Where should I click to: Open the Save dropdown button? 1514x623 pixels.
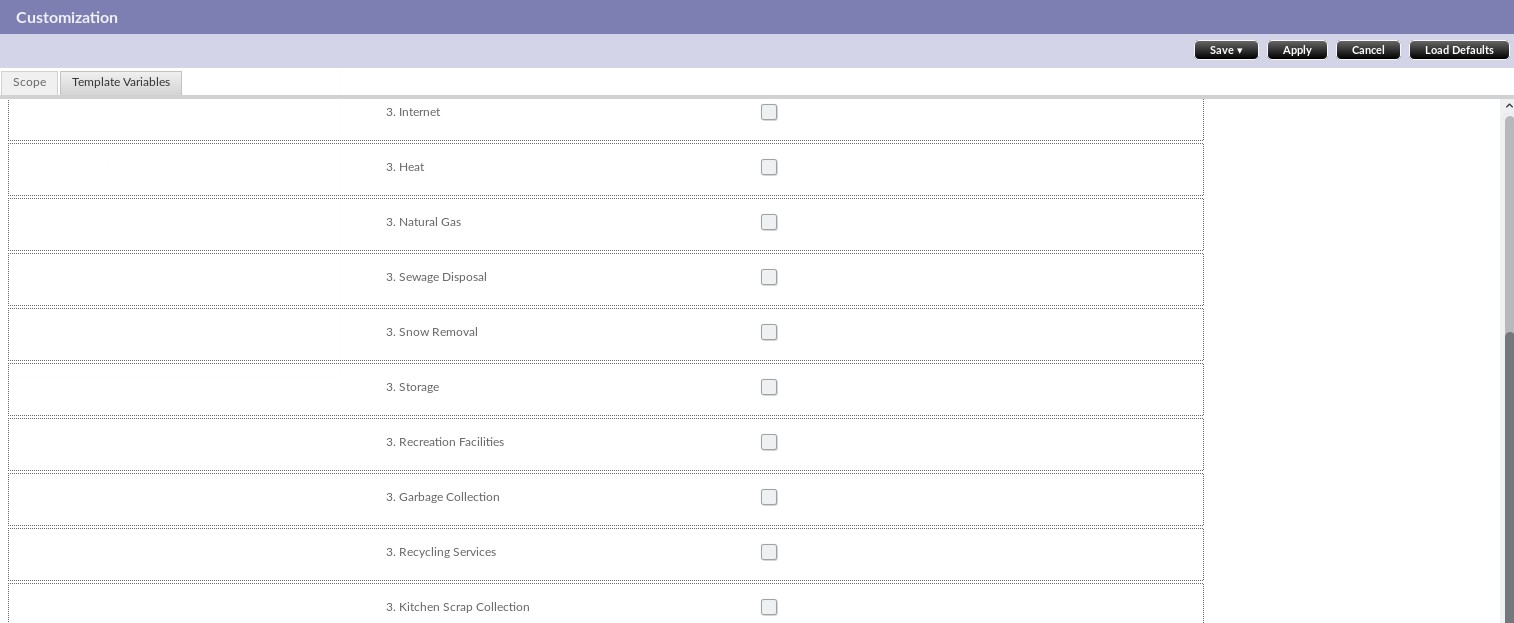coord(1226,50)
